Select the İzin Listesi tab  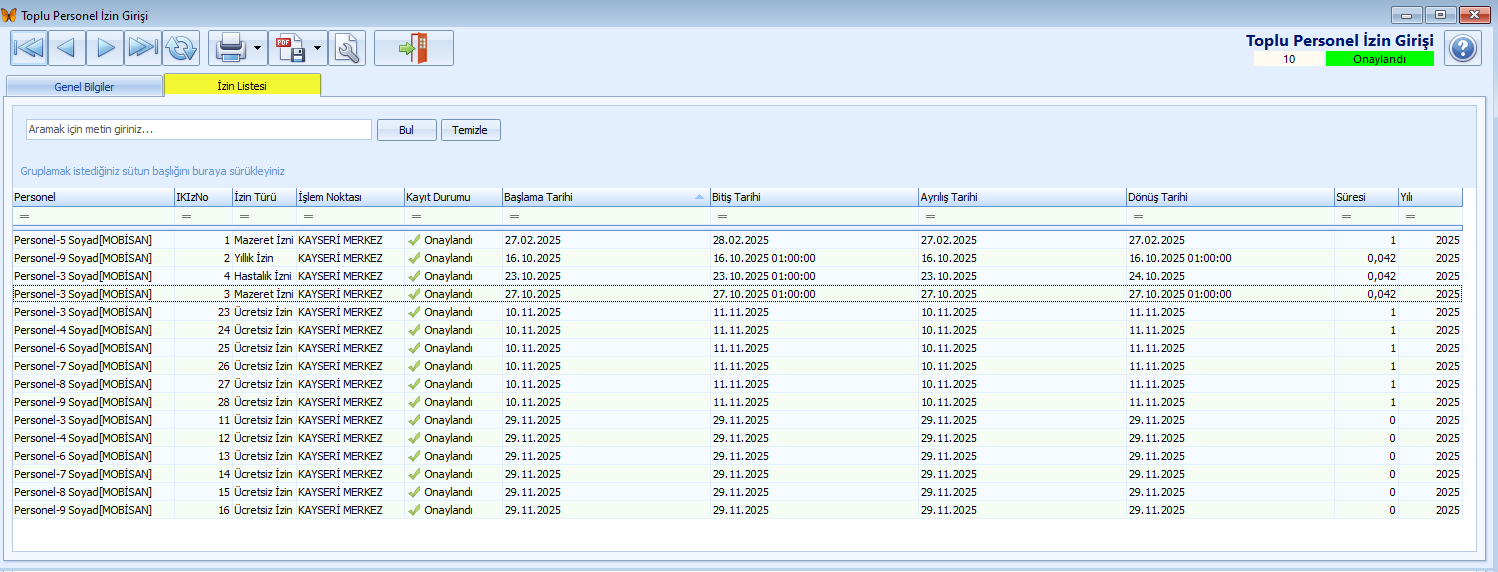242,86
